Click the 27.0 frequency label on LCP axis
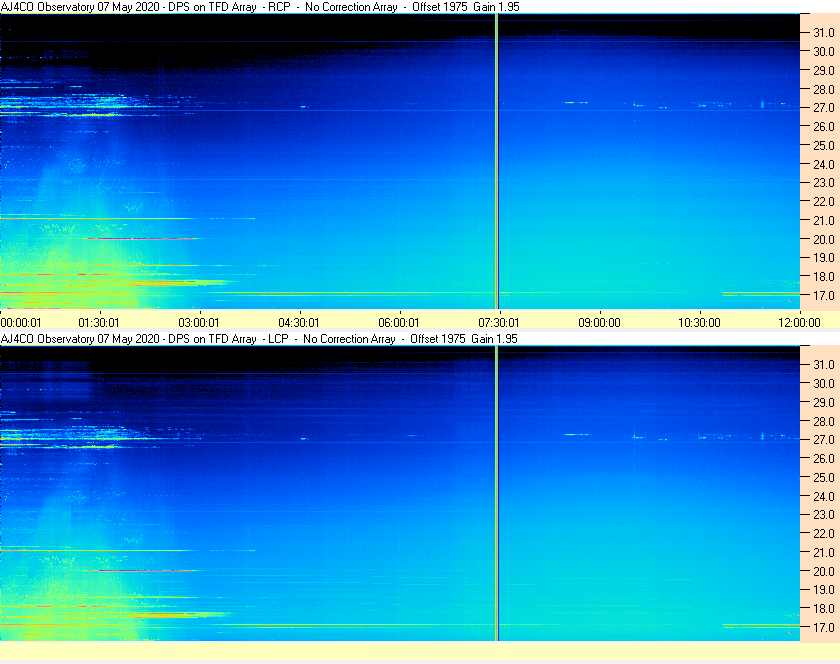Screen dimensions: 840x664 [824, 439]
